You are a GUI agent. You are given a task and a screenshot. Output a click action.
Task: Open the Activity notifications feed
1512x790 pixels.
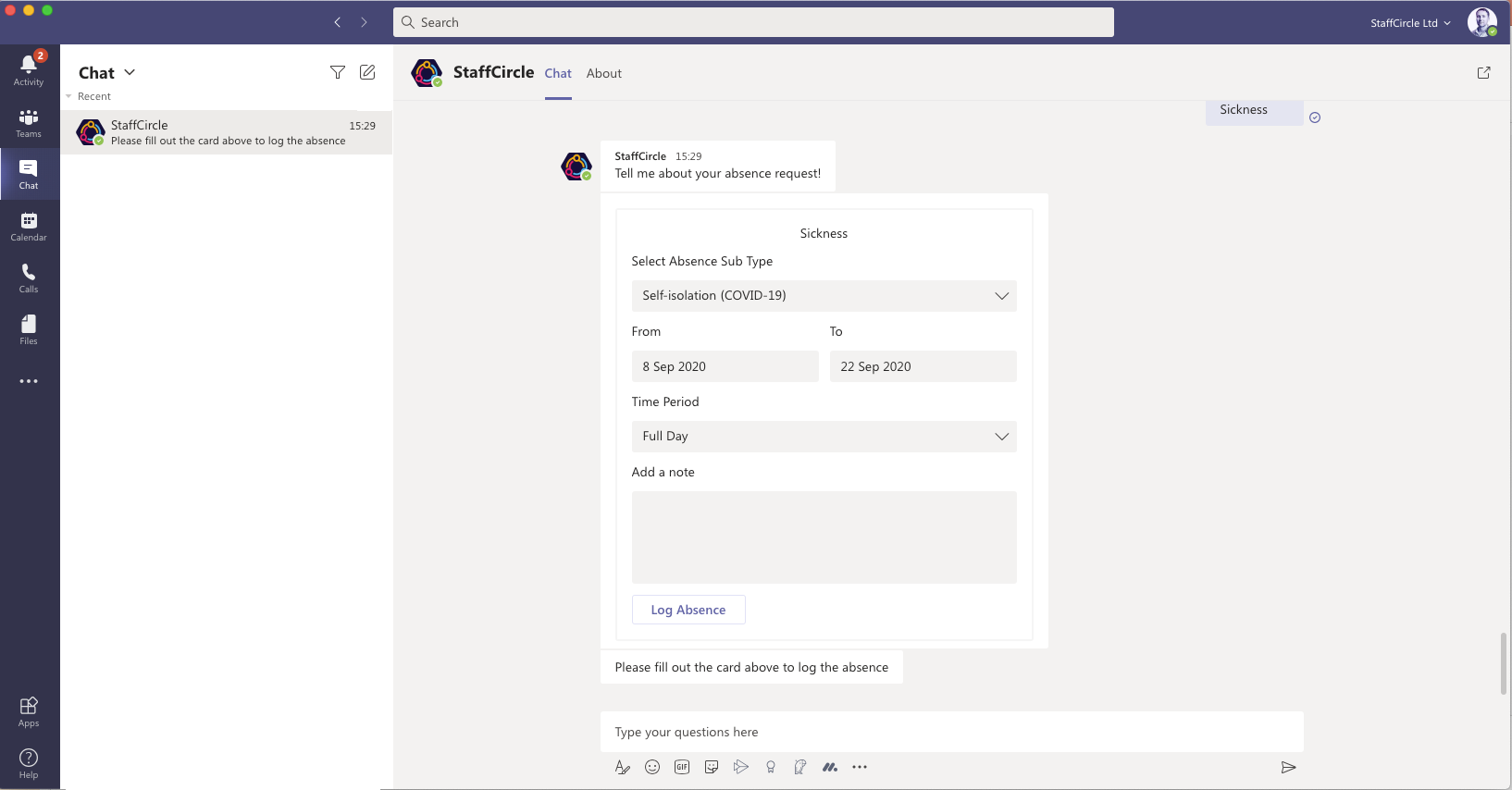(x=29, y=70)
